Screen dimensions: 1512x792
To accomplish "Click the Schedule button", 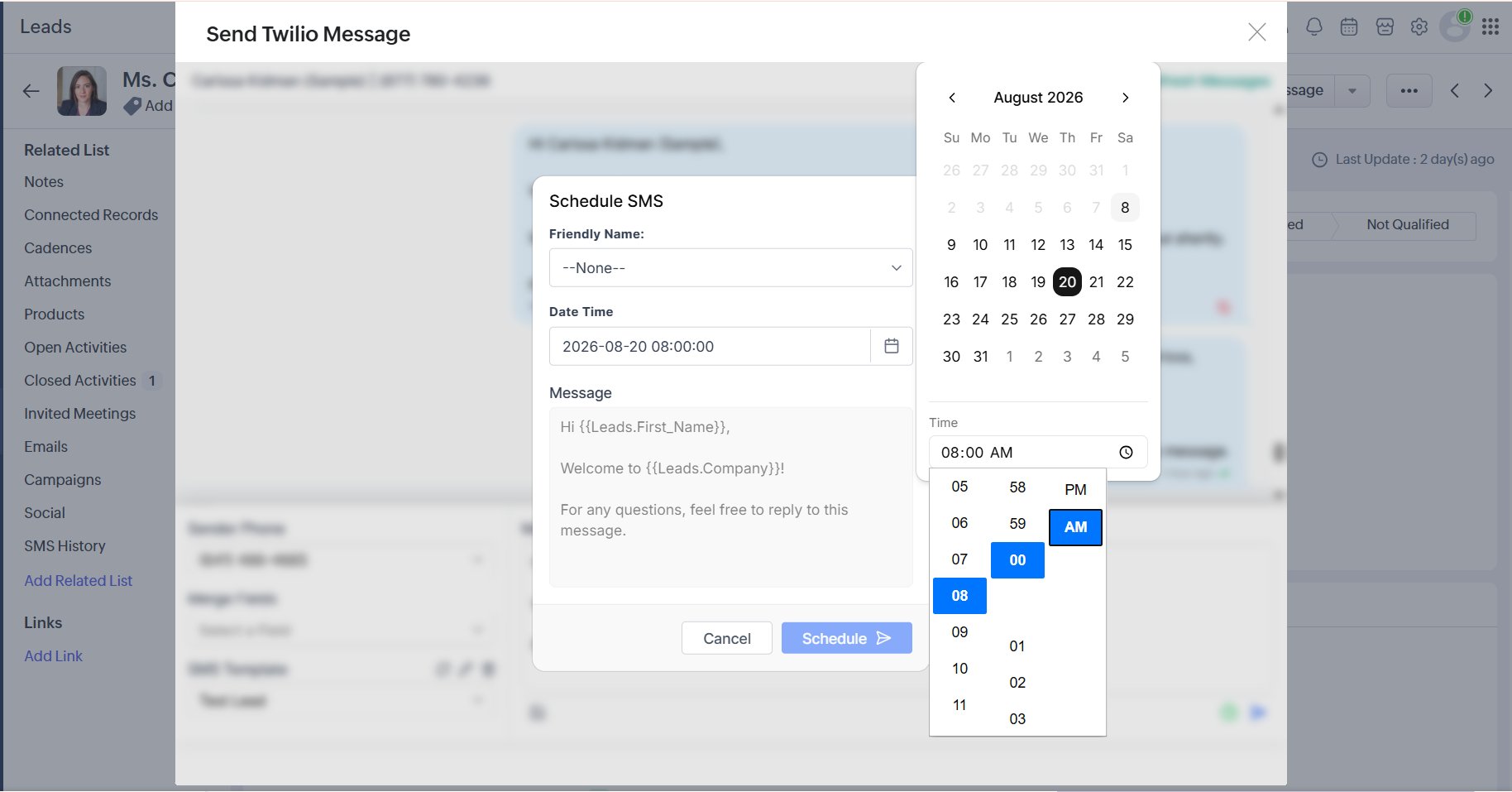I will point(847,638).
